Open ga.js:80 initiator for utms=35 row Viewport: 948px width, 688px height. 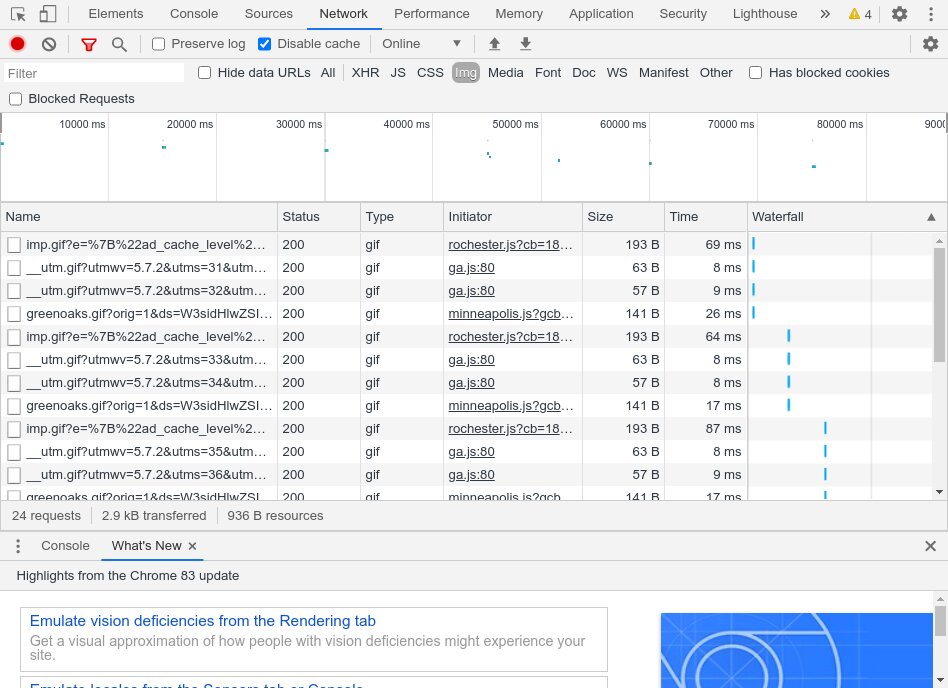pos(471,452)
